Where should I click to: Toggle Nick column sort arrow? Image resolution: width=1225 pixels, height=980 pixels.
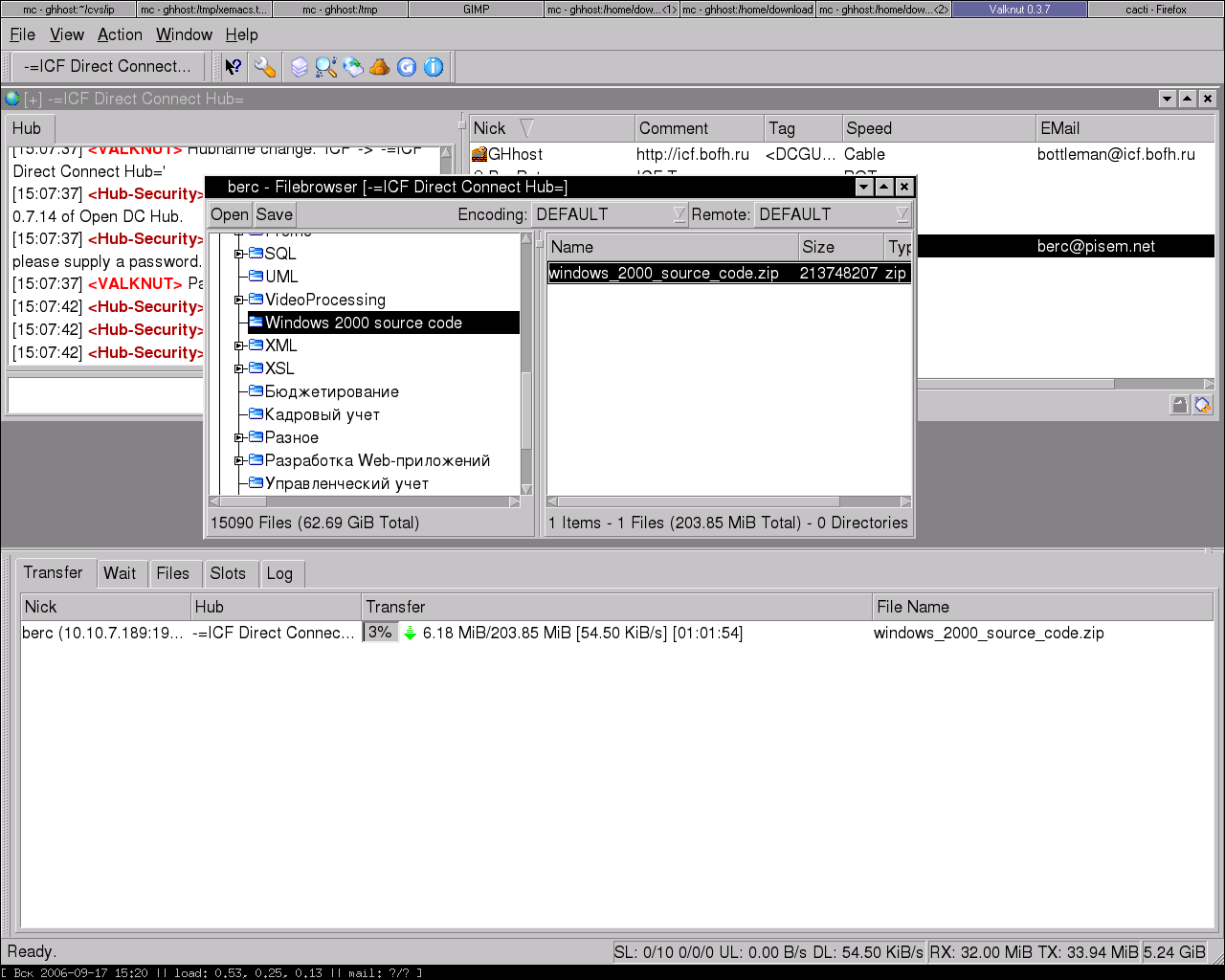(x=526, y=128)
